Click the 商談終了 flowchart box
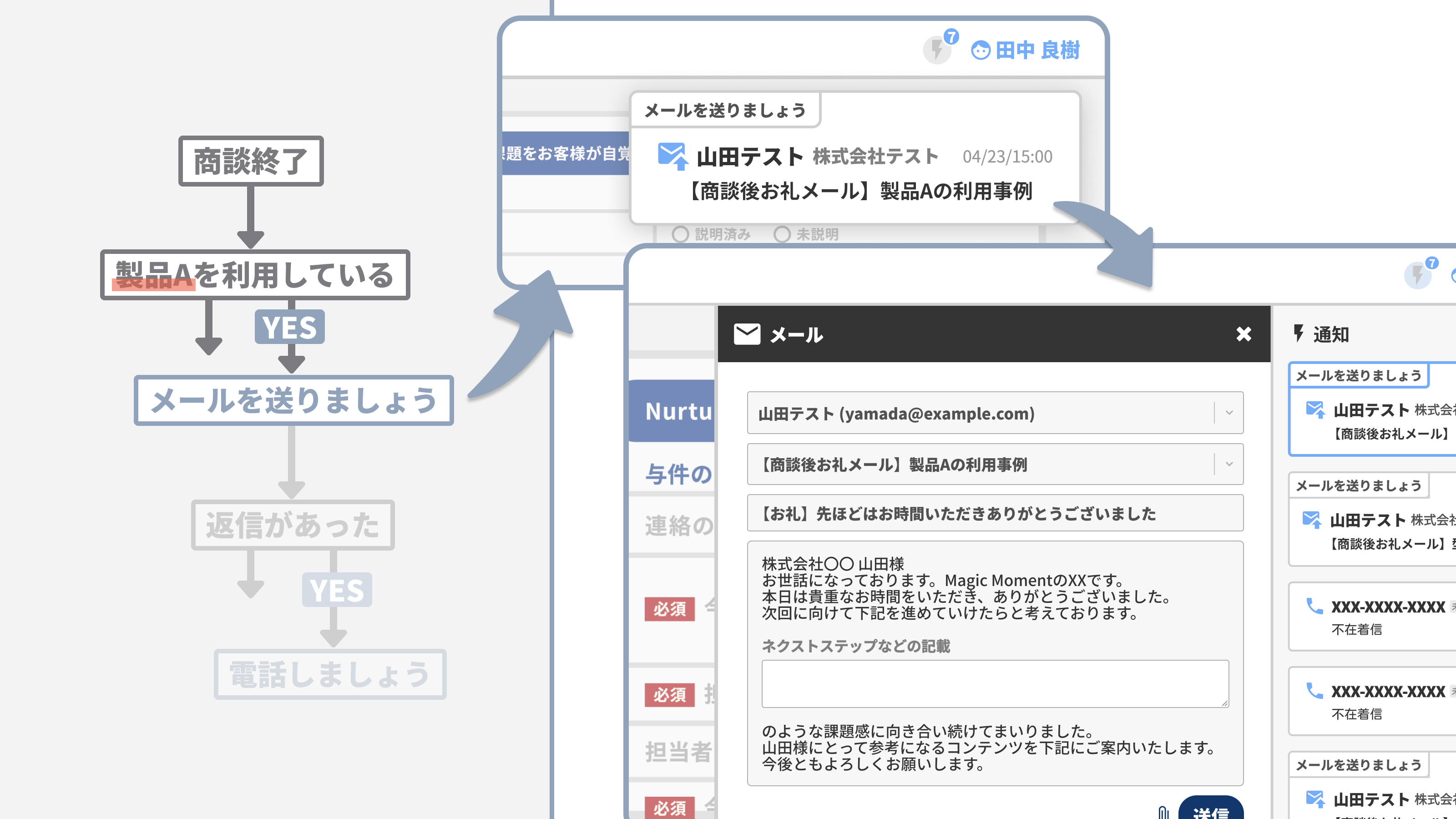 251,161
